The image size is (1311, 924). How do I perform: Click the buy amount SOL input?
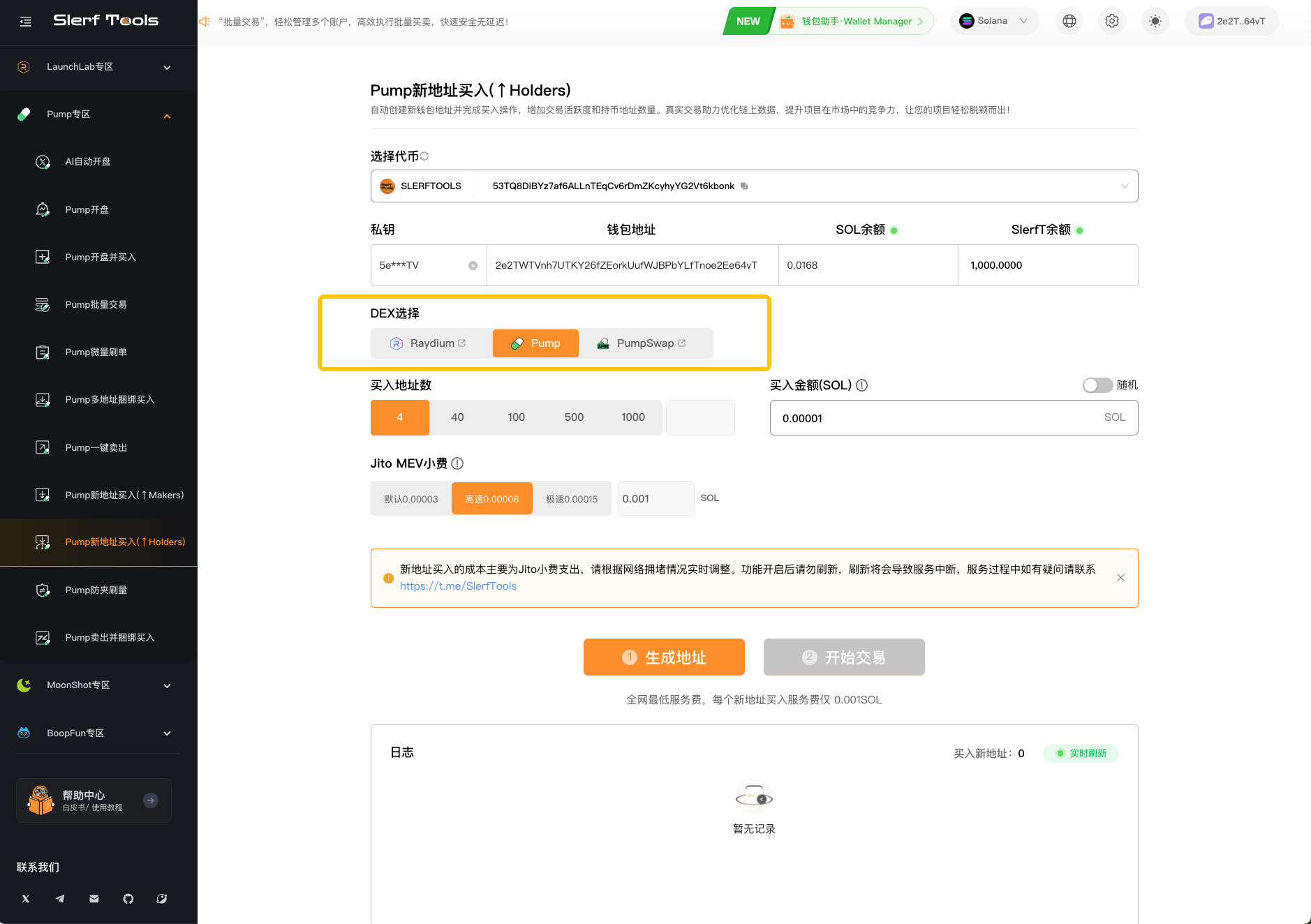pyautogui.click(x=954, y=417)
